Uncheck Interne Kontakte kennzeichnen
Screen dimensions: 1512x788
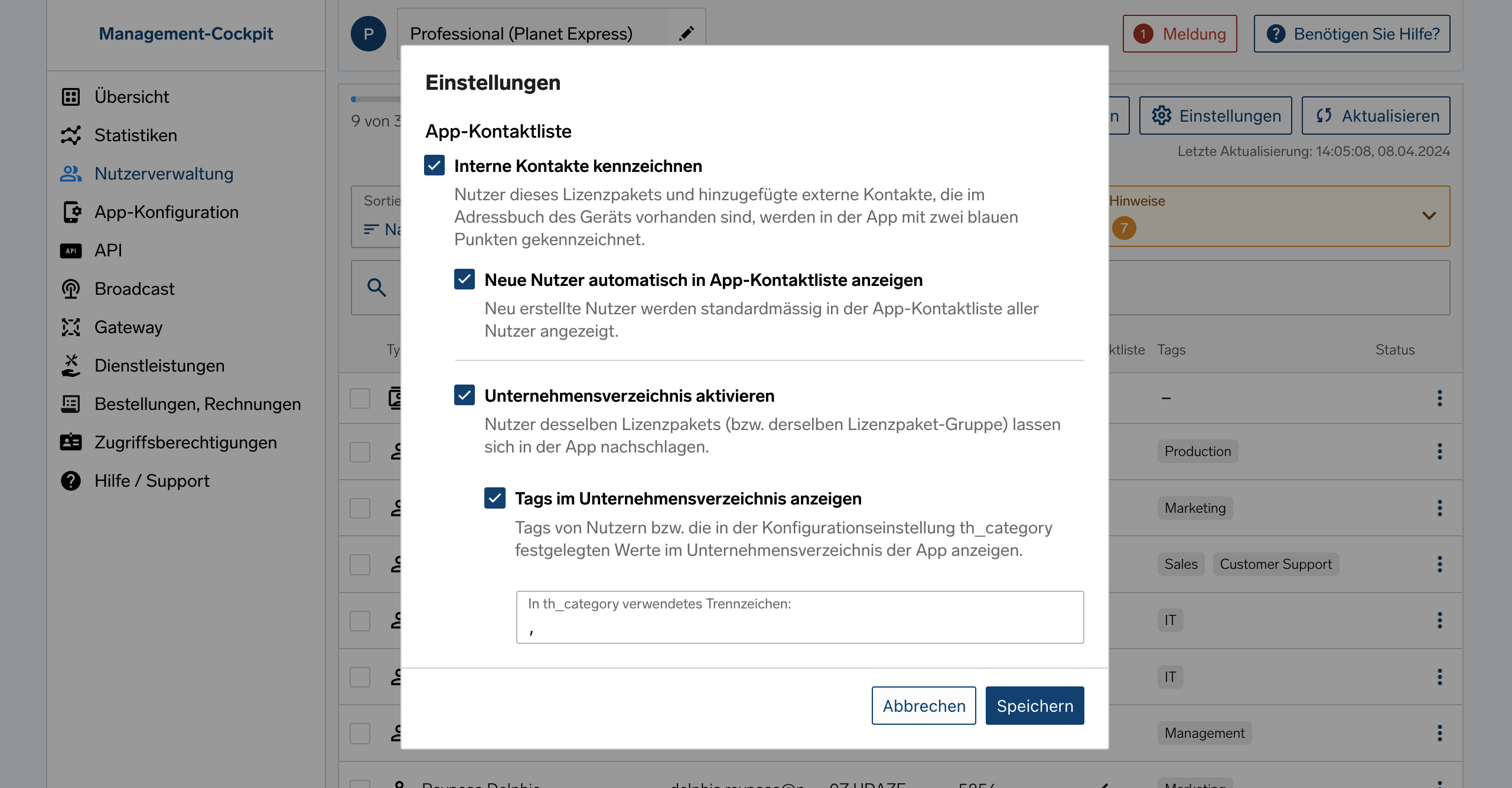(434, 165)
